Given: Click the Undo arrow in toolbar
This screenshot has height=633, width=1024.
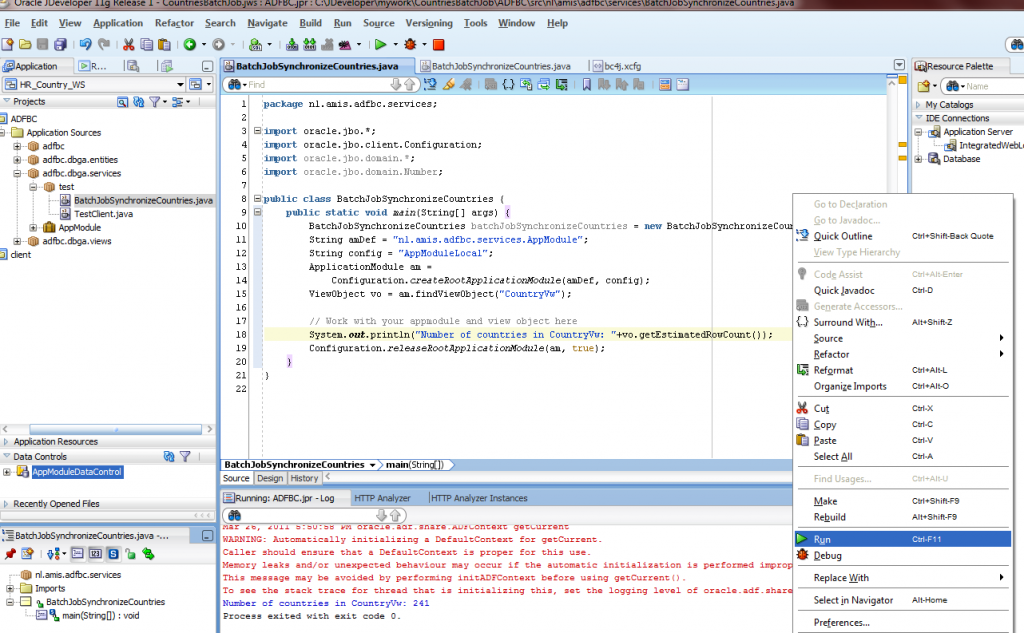Looking at the screenshot, I should click(85, 44).
